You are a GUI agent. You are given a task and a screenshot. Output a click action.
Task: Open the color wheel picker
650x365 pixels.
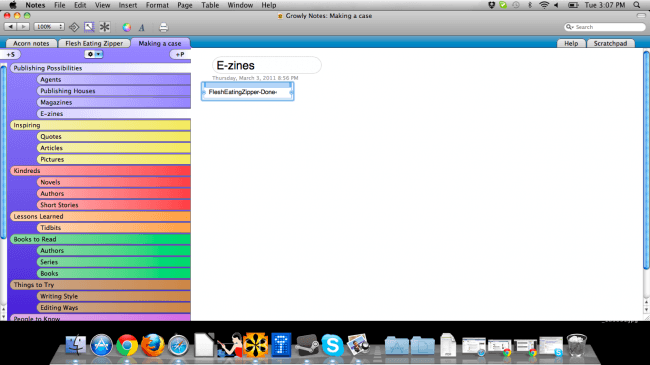pos(126,27)
